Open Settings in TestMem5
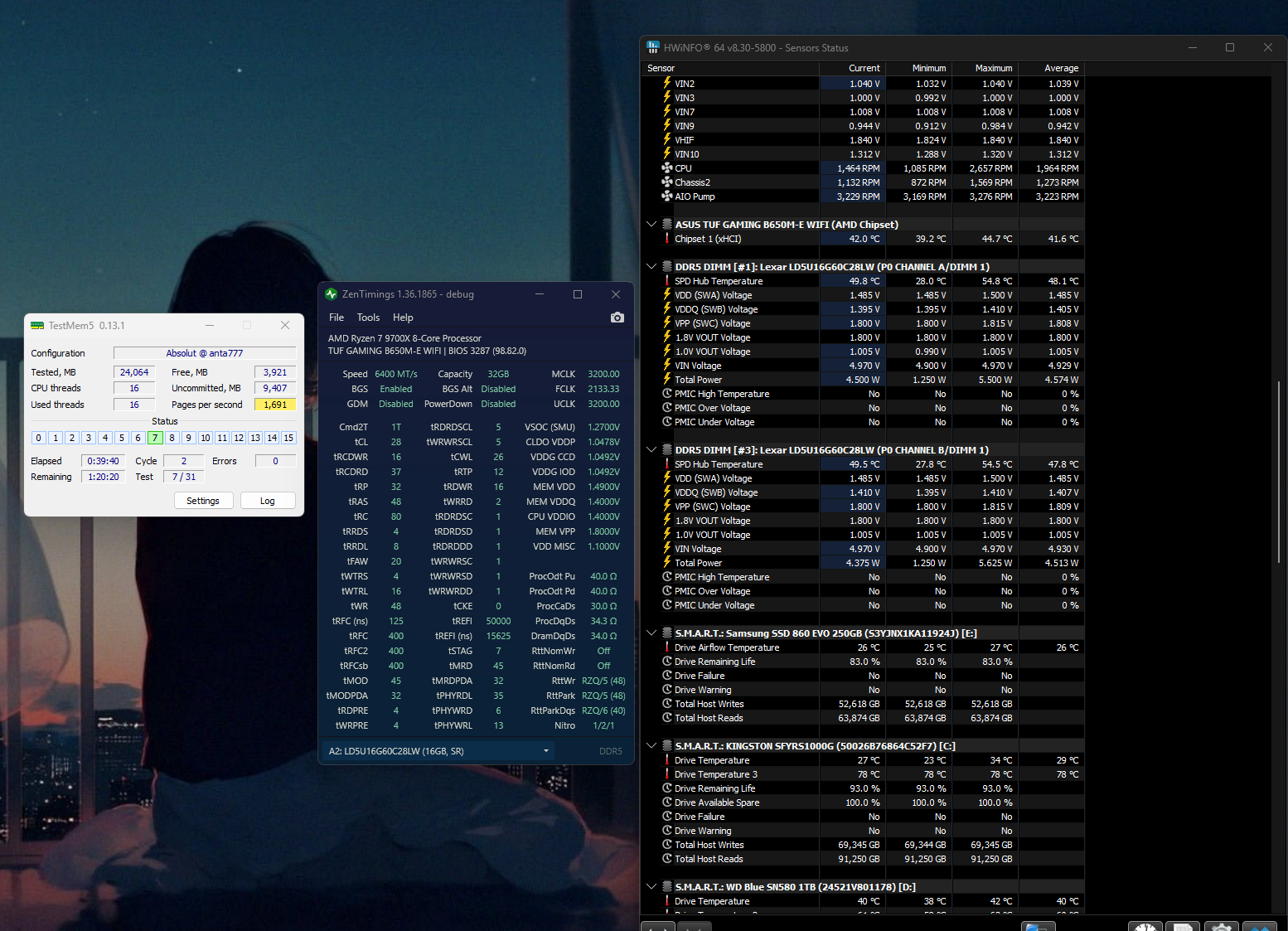Viewport: 1288px width, 931px height. (203, 501)
